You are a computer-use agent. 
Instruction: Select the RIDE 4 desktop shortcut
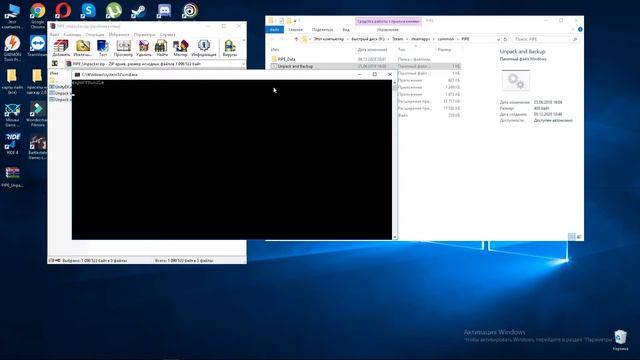coord(12,144)
